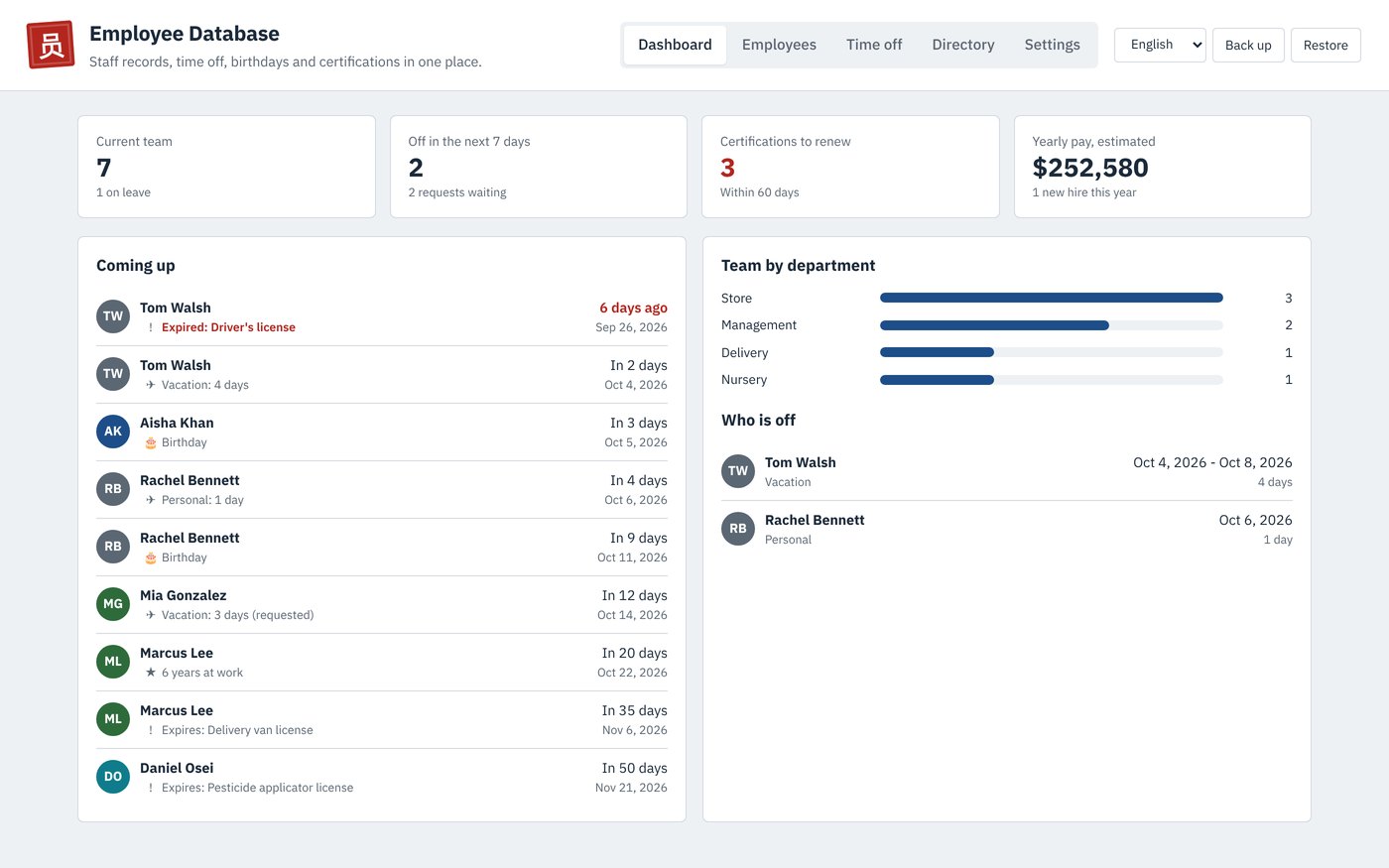Click Tom Walsh's avatar under Who is off
Viewport: 1389px width, 868px height.
click(738, 471)
